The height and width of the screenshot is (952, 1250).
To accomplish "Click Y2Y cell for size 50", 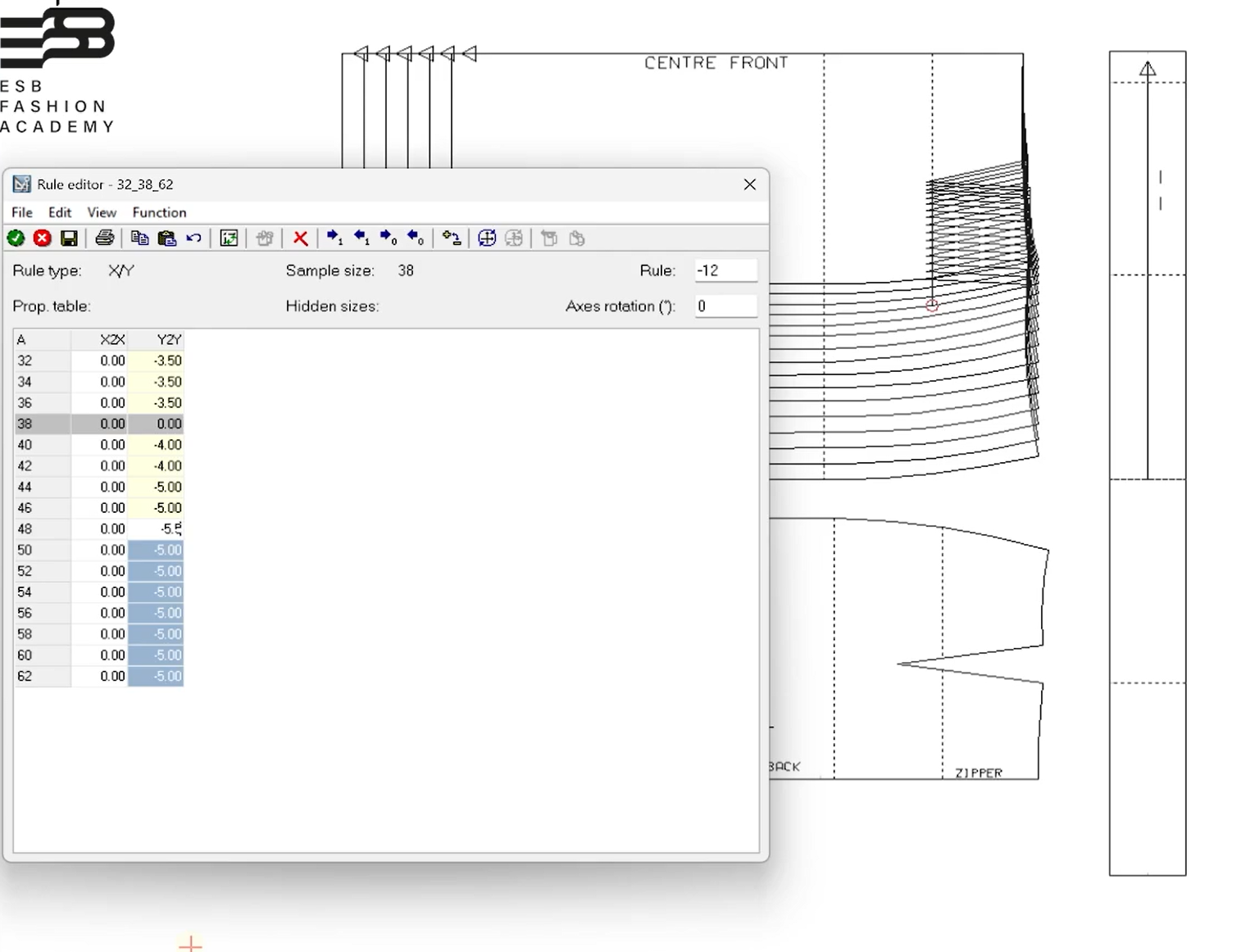I will coord(156,550).
